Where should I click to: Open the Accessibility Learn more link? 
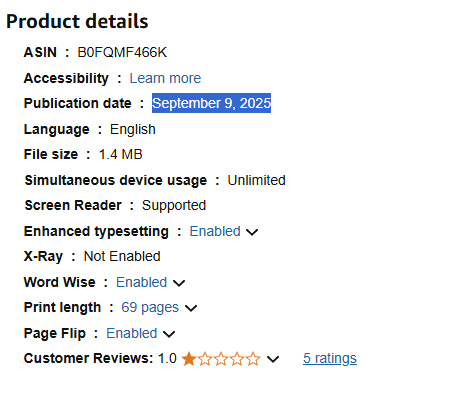(x=165, y=78)
